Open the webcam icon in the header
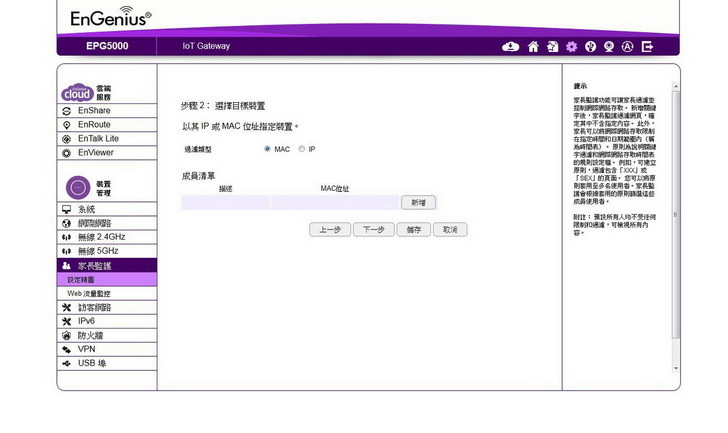The width and height of the screenshot is (728, 433). [x=608, y=46]
